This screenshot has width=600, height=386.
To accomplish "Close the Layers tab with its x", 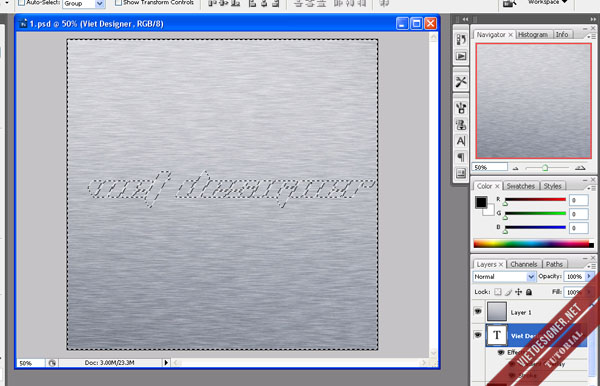I will (501, 265).
